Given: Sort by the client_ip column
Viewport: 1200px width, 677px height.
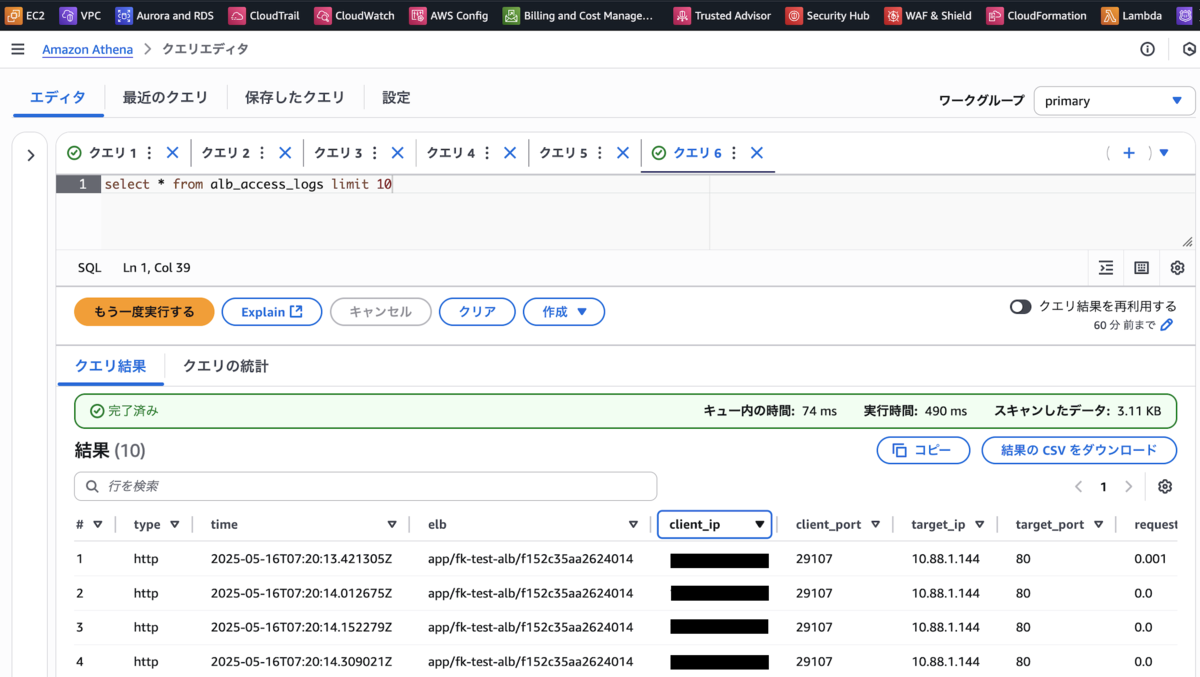Looking at the screenshot, I should point(714,525).
